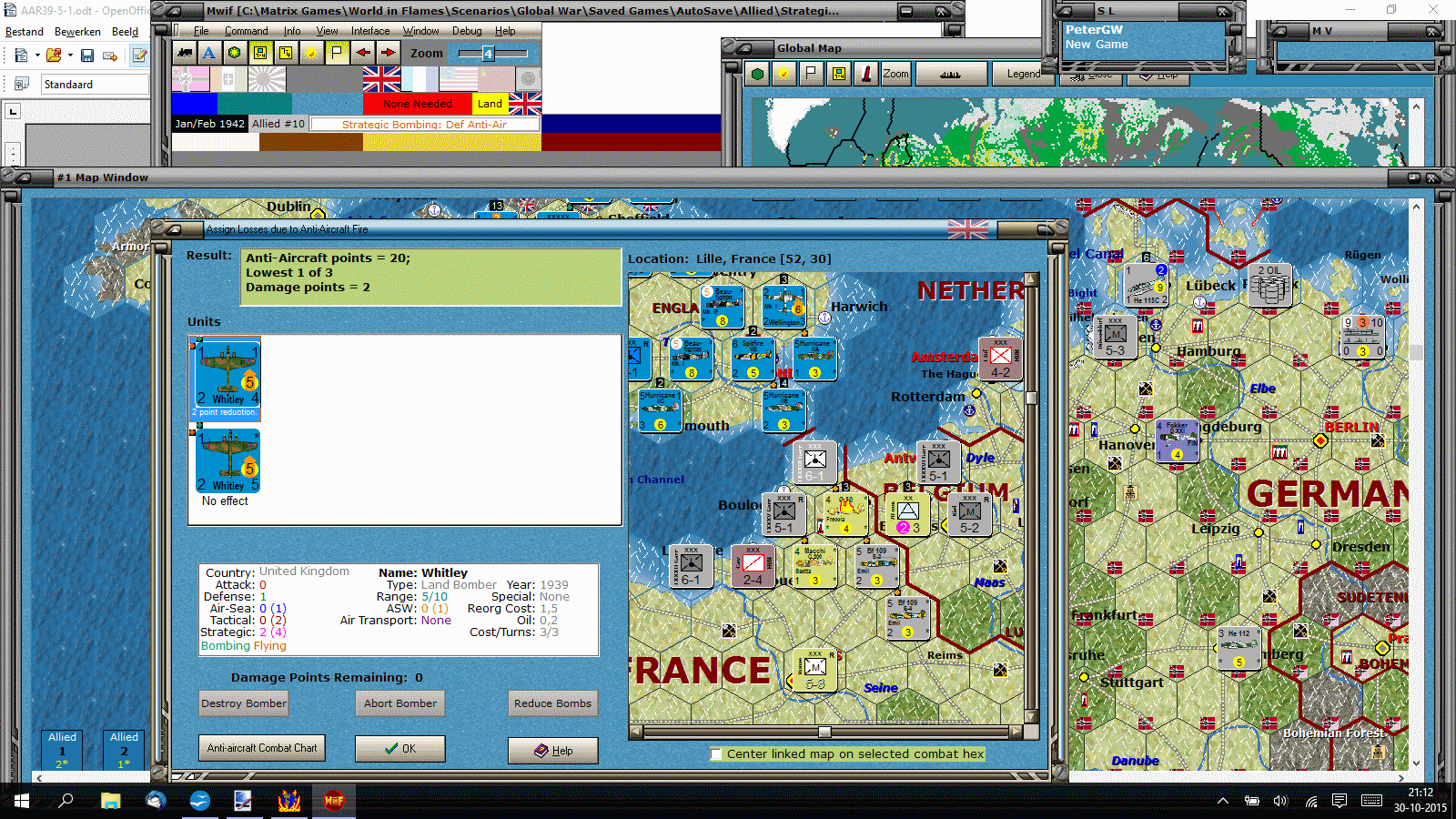
Task: Open the File menu in Mwif
Action: [201, 31]
